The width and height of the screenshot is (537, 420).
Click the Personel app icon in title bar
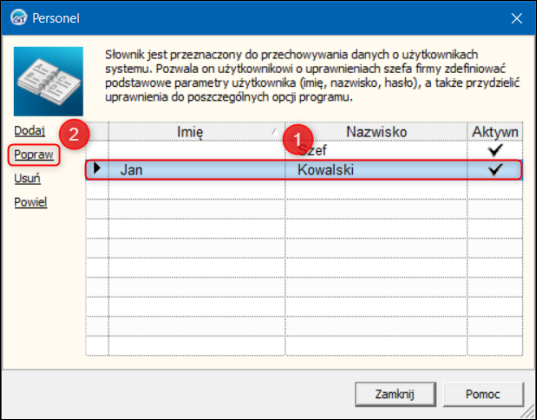[18, 17]
